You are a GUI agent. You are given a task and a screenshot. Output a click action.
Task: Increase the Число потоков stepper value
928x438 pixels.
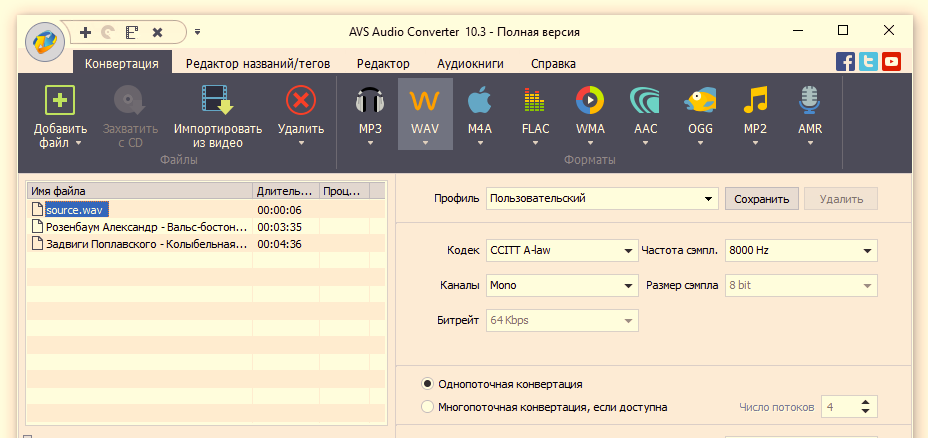tap(866, 402)
